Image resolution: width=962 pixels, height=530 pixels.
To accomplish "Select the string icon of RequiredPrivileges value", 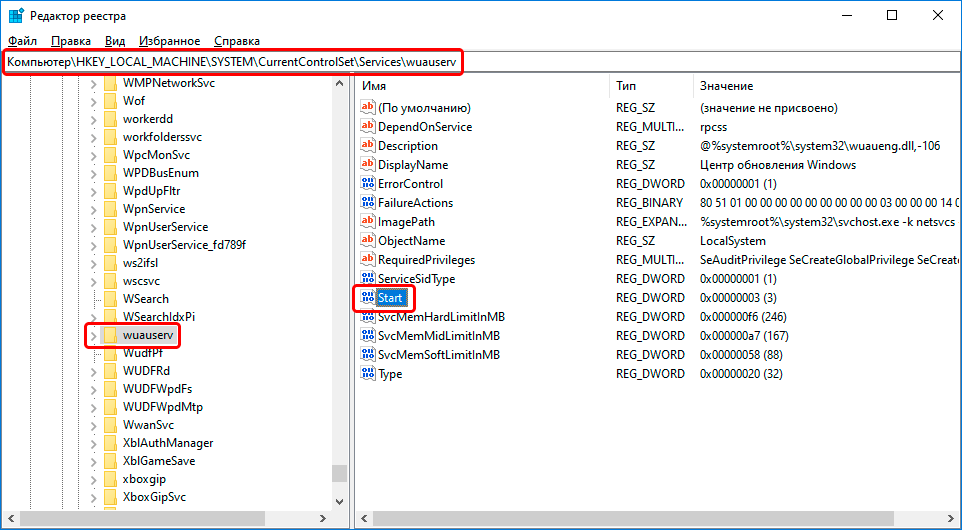I will pos(367,259).
